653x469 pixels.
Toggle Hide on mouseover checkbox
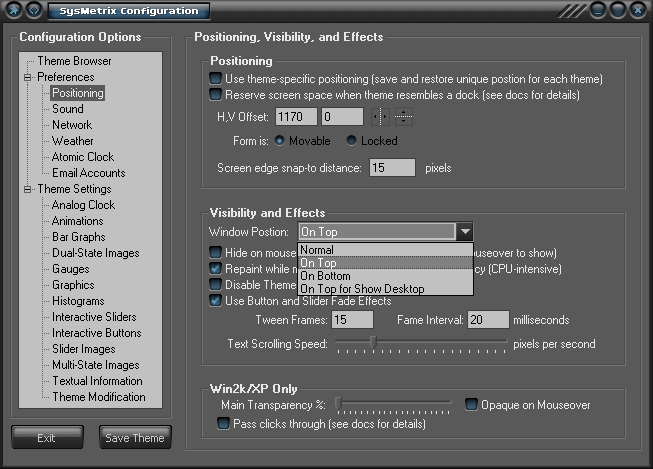click(x=215, y=252)
